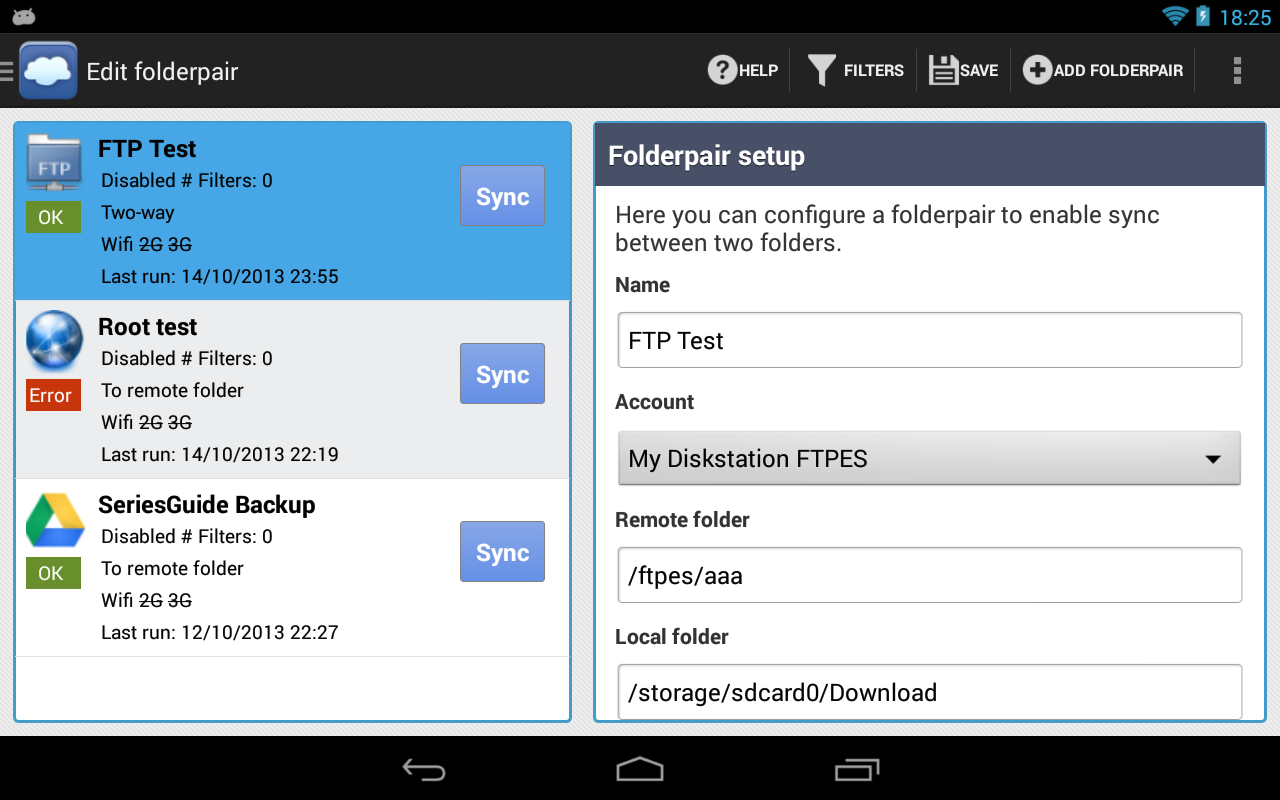Save folderpair with the floppy disk icon

point(944,70)
